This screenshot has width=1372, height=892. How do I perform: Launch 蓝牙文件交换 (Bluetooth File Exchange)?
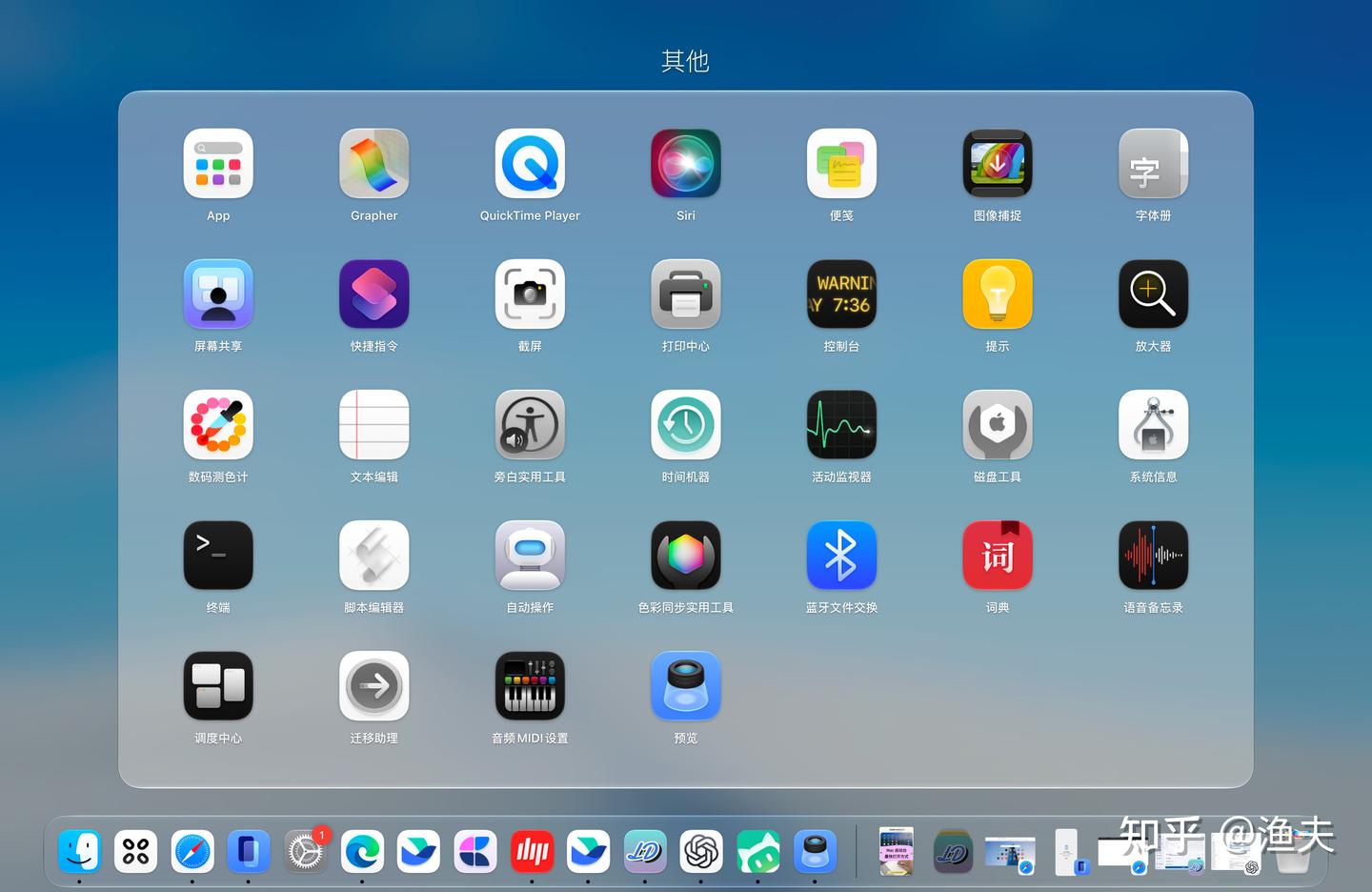(x=841, y=556)
